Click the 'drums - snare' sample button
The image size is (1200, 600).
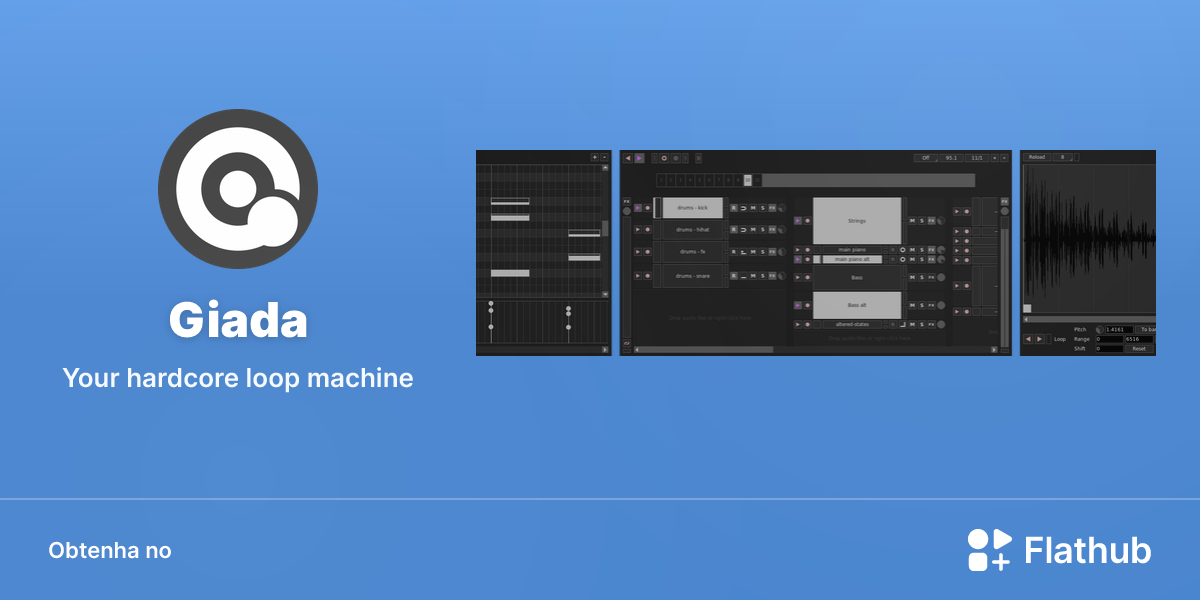pyautogui.click(x=692, y=276)
